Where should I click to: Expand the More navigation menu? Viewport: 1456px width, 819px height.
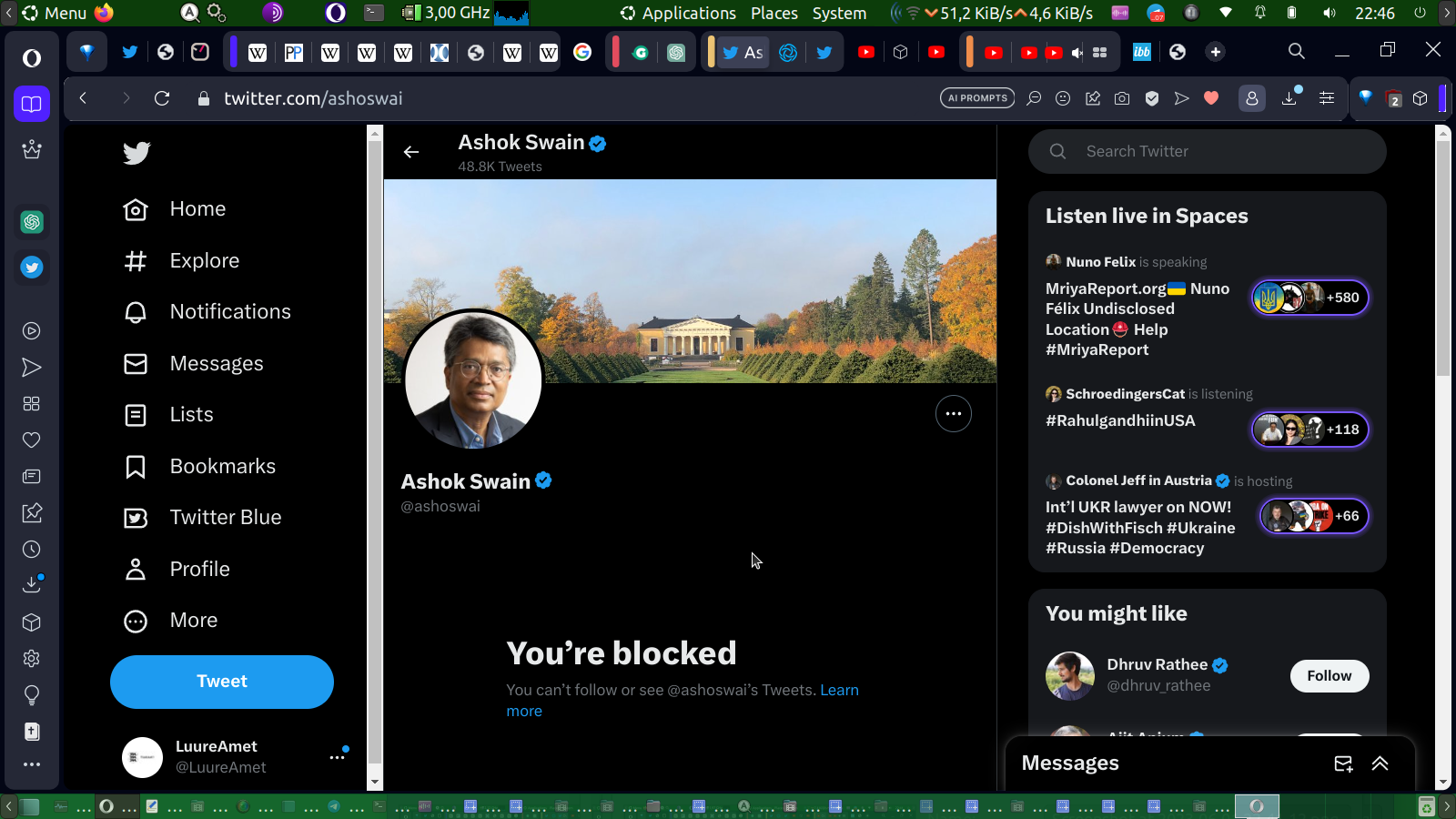[x=170, y=621]
